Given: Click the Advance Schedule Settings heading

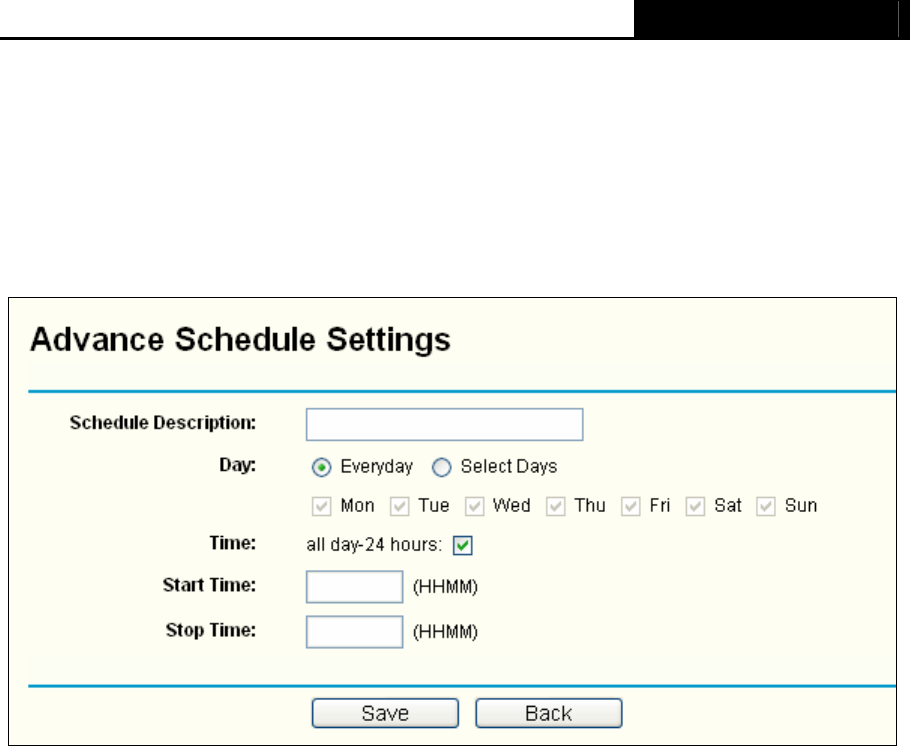Looking at the screenshot, I should [x=240, y=340].
